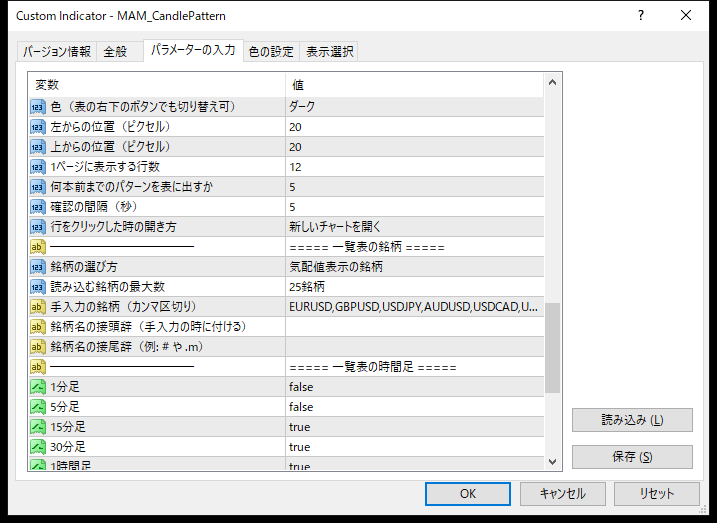This screenshot has width=717, height=523.
Task: Click the OK button
Action: tap(467, 494)
